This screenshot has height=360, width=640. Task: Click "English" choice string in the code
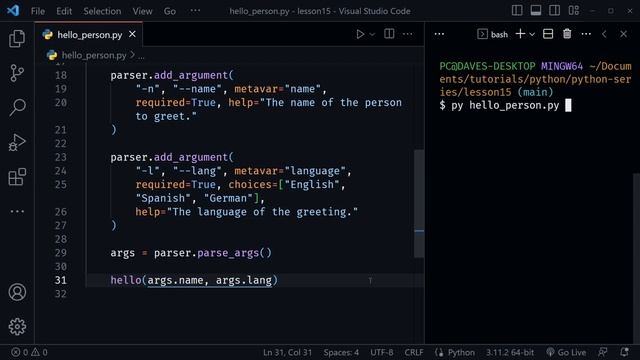[312, 184]
